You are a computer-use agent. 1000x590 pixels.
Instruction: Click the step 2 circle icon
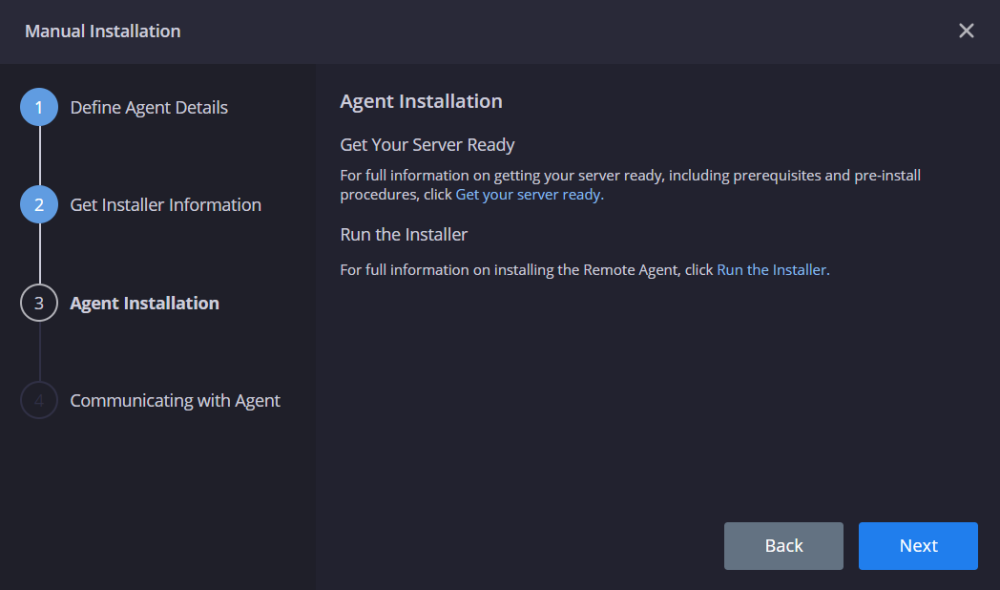pos(38,204)
